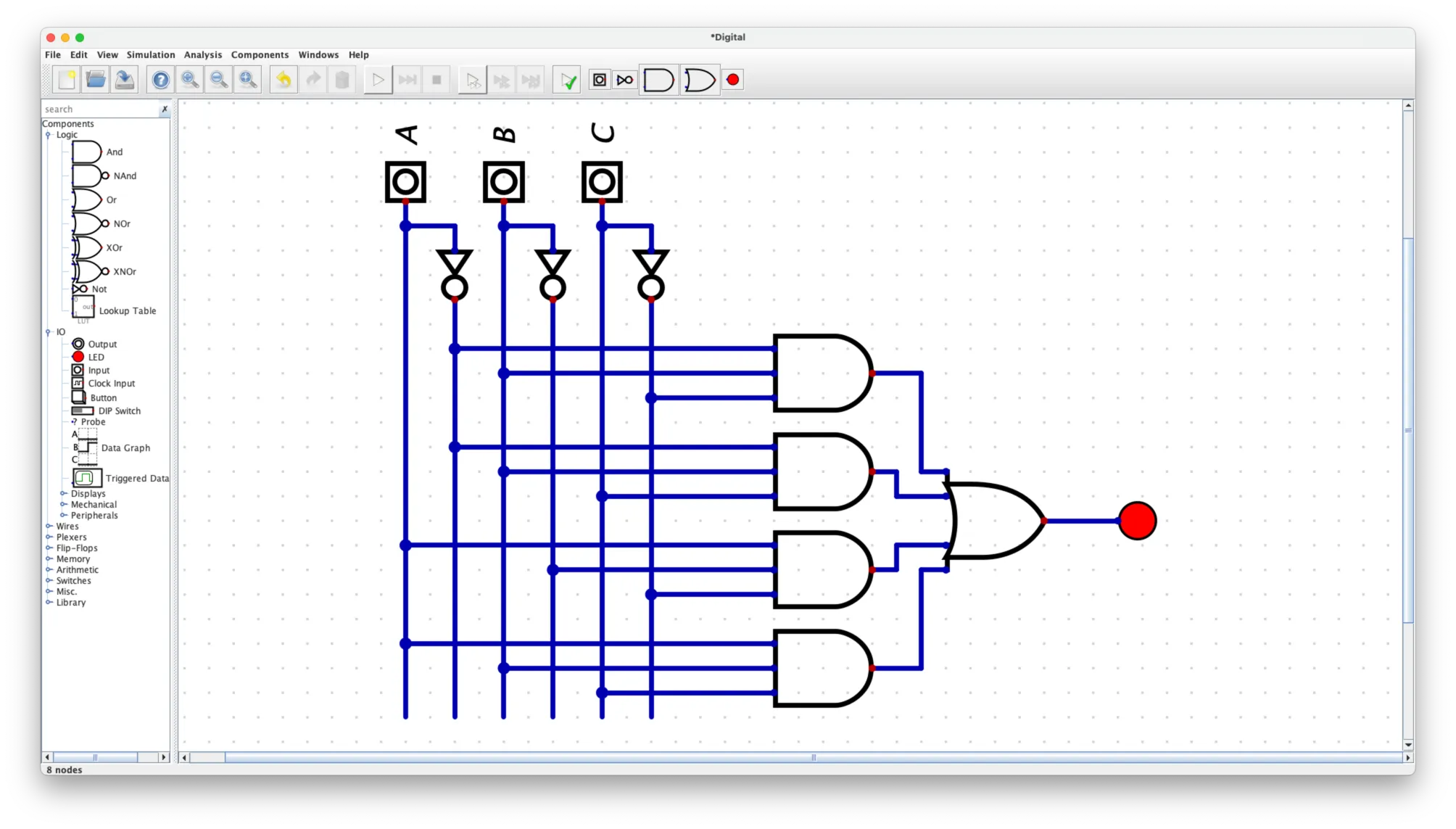Open the Components menu
Screen dimensions: 1456x829
260,55
